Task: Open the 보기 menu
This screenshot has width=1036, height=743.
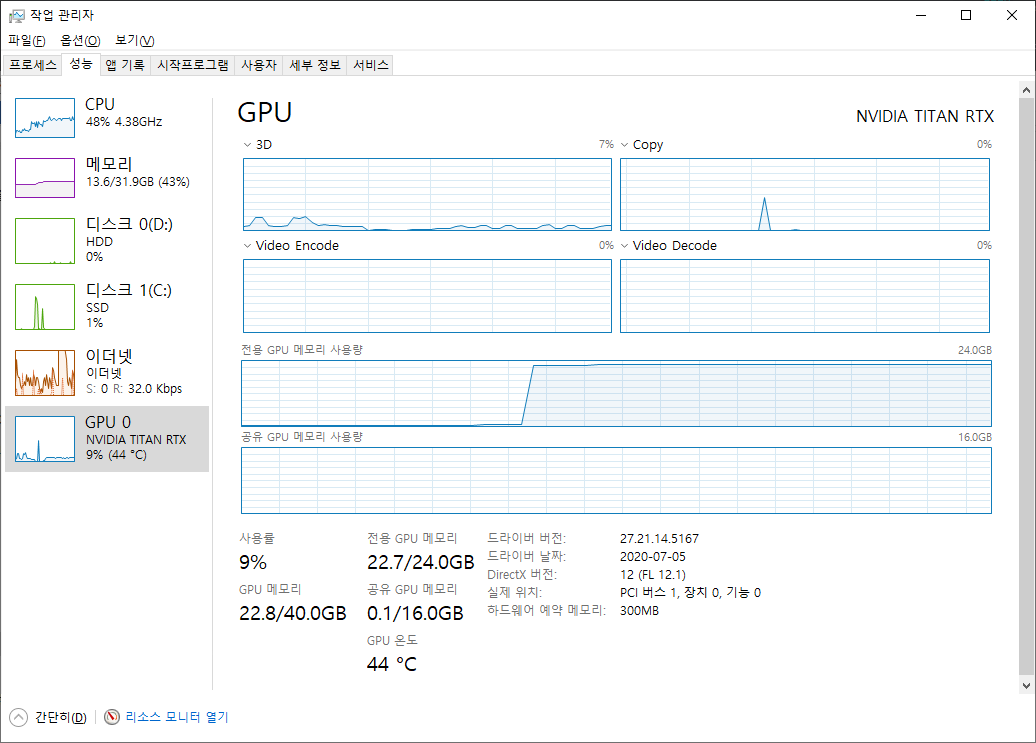Action: (x=134, y=40)
